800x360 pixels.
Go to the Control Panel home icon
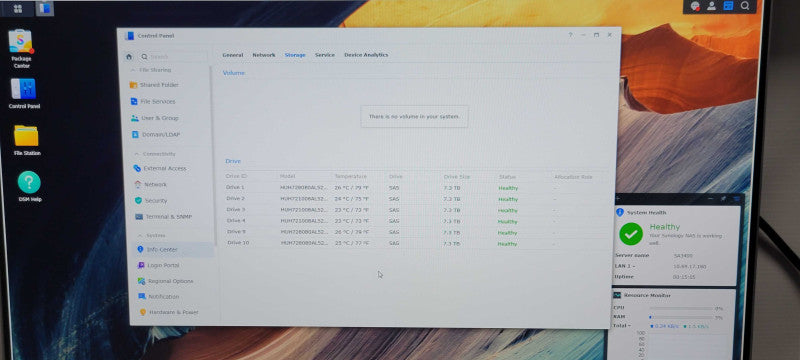[x=129, y=57]
